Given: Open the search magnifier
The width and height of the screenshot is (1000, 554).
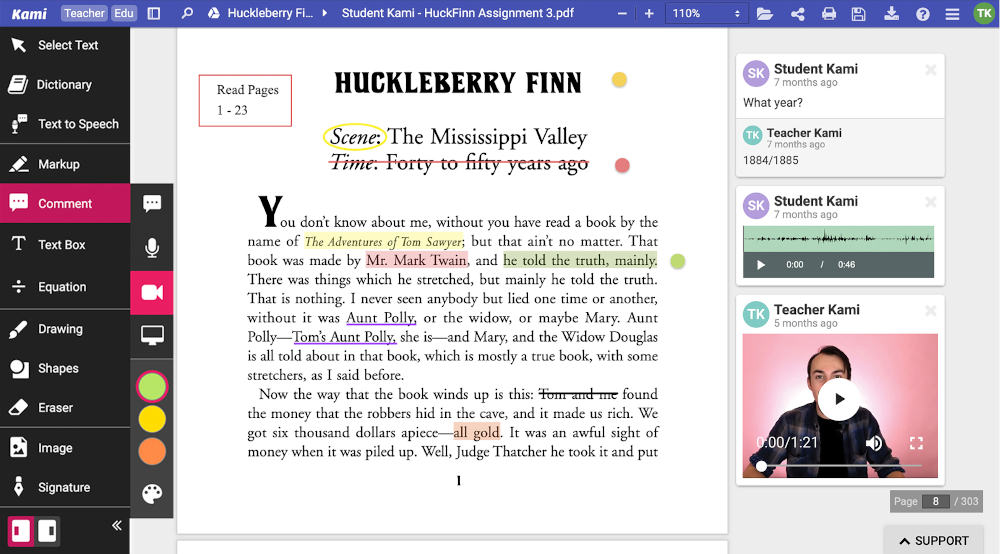Looking at the screenshot, I should pyautogui.click(x=187, y=13).
